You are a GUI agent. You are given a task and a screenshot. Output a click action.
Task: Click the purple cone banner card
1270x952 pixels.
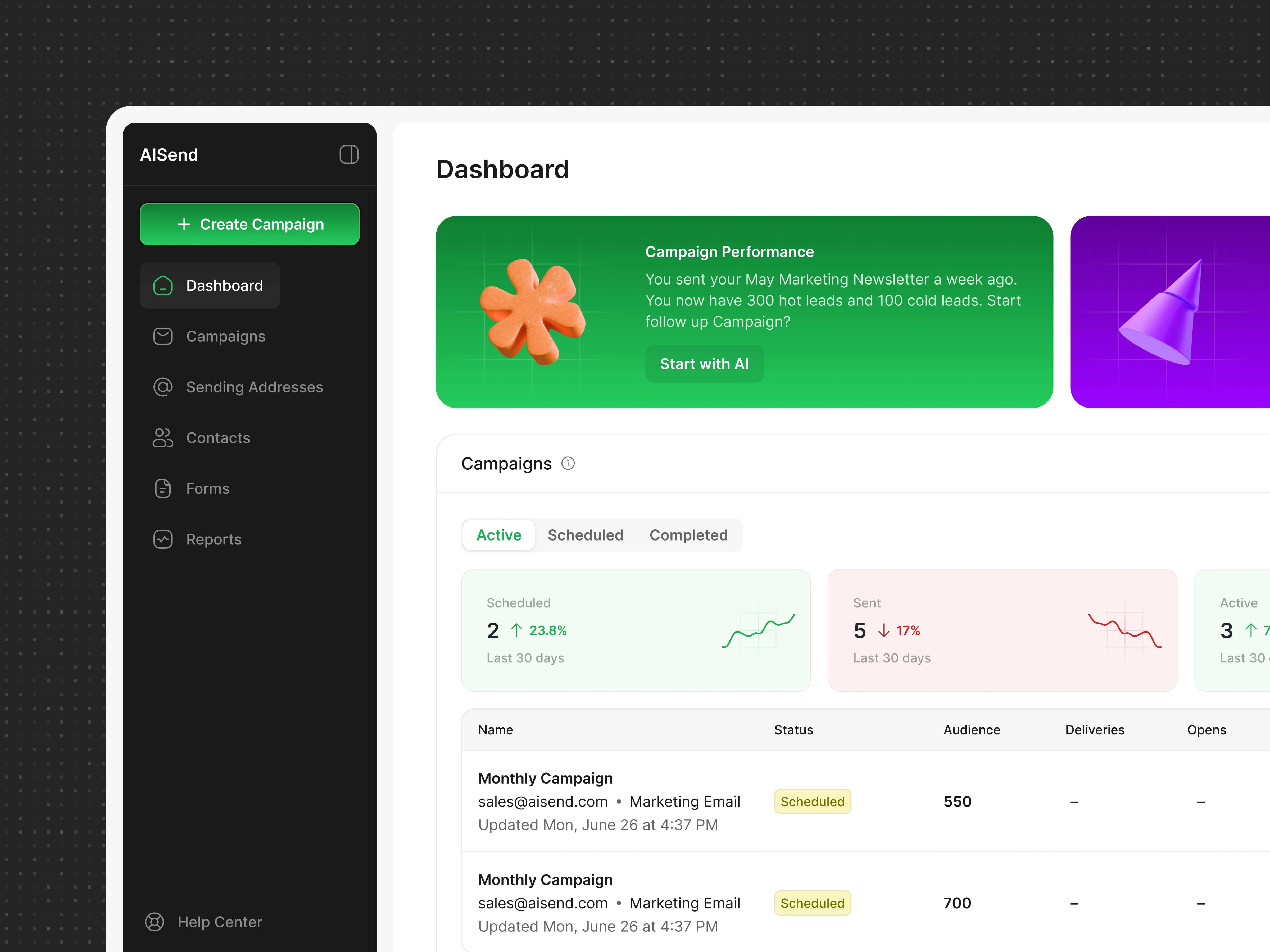1169,312
